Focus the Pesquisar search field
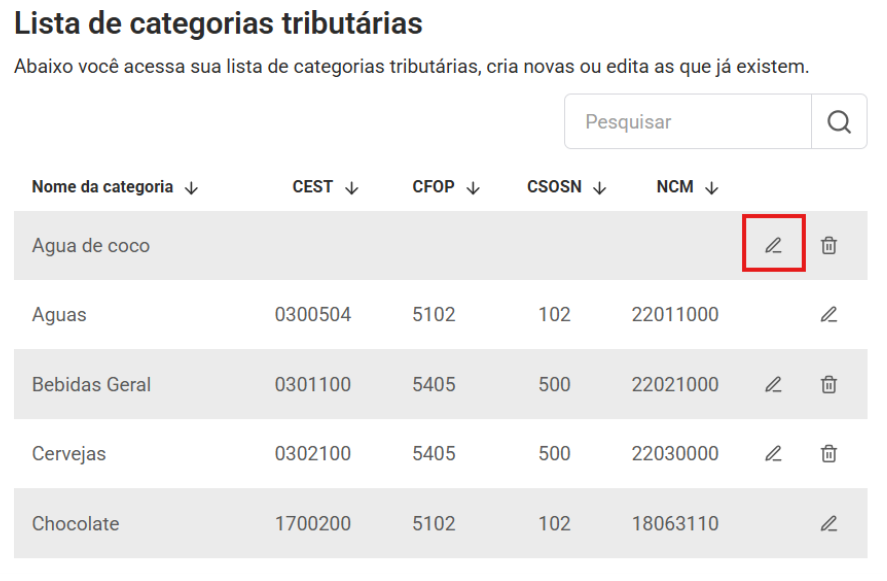Screen dimensions: 887x581 point(688,122)
